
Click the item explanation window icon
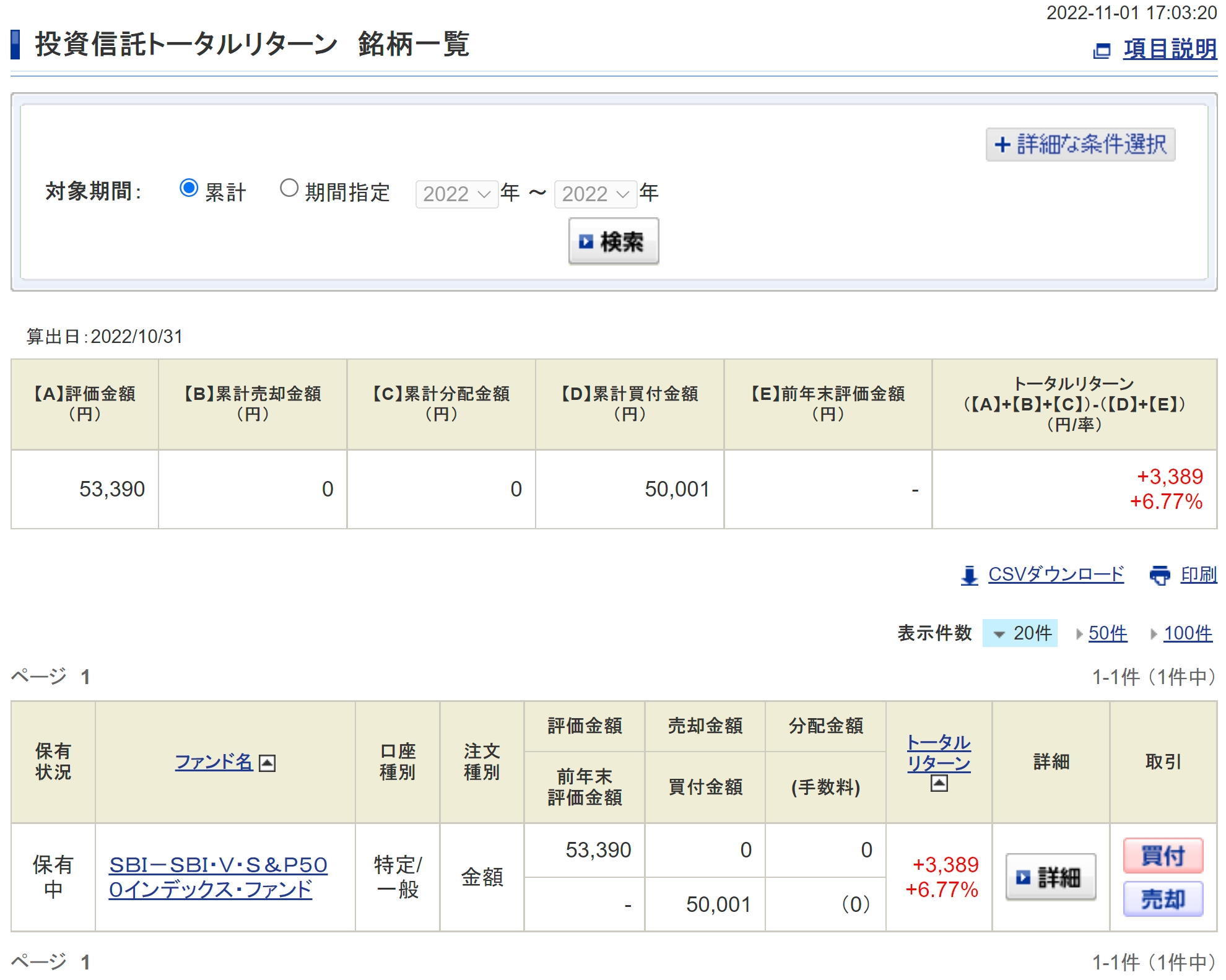(x=1102, y=51)
